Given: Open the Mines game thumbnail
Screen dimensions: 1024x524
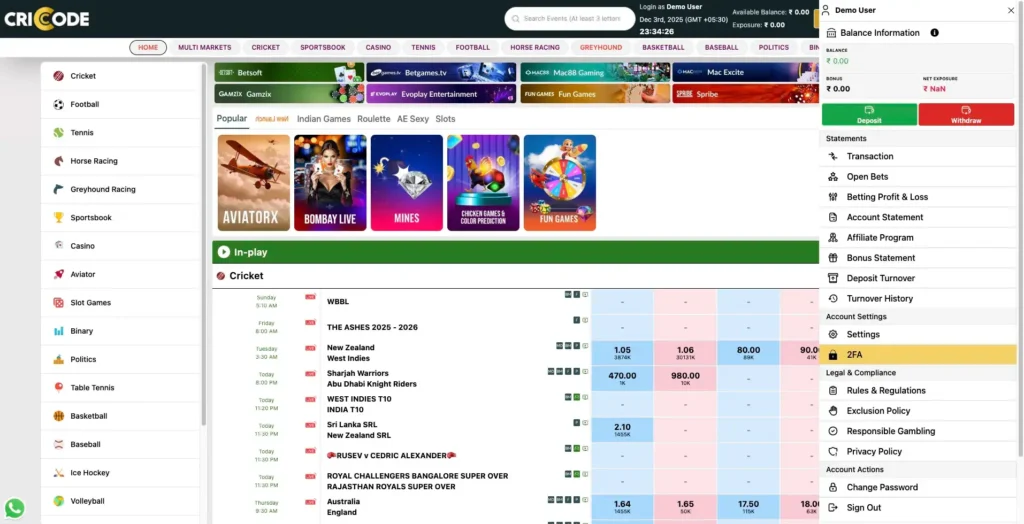Looking at the screenshot, I should coord(406,183).
